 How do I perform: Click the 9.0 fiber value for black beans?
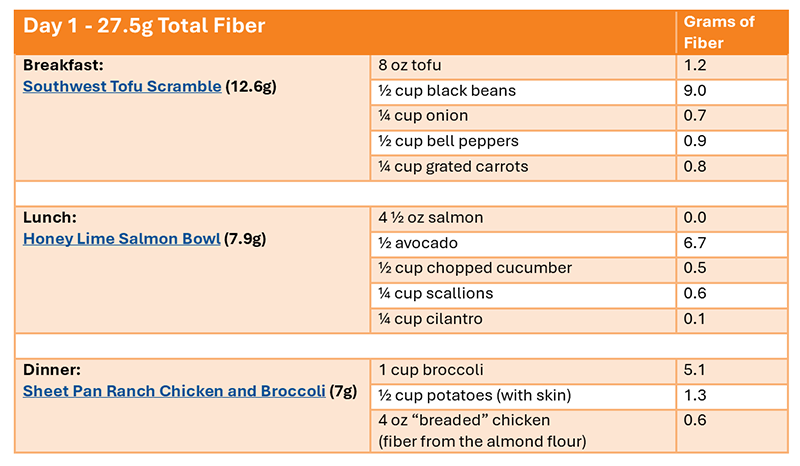[695, 91]
